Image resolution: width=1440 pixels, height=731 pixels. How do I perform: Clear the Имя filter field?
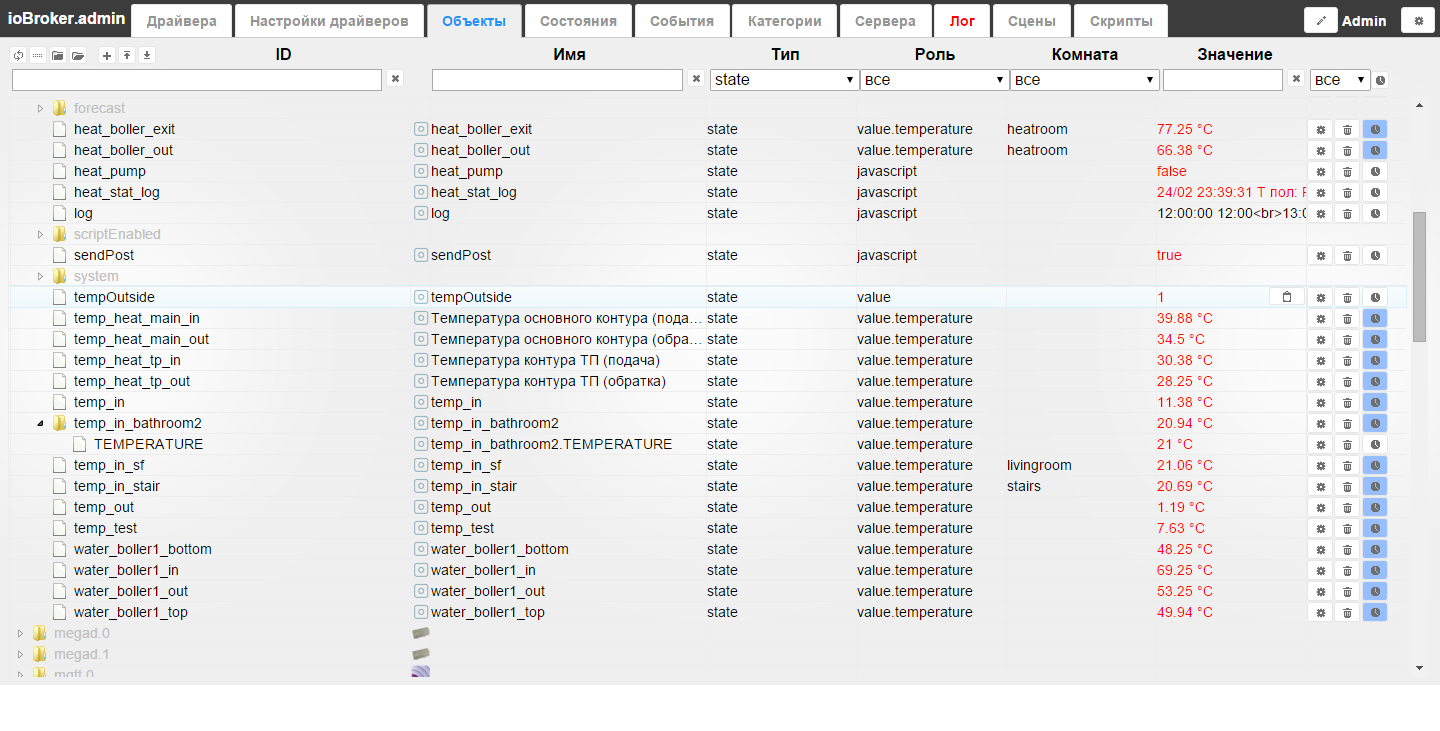coord(697,79)
